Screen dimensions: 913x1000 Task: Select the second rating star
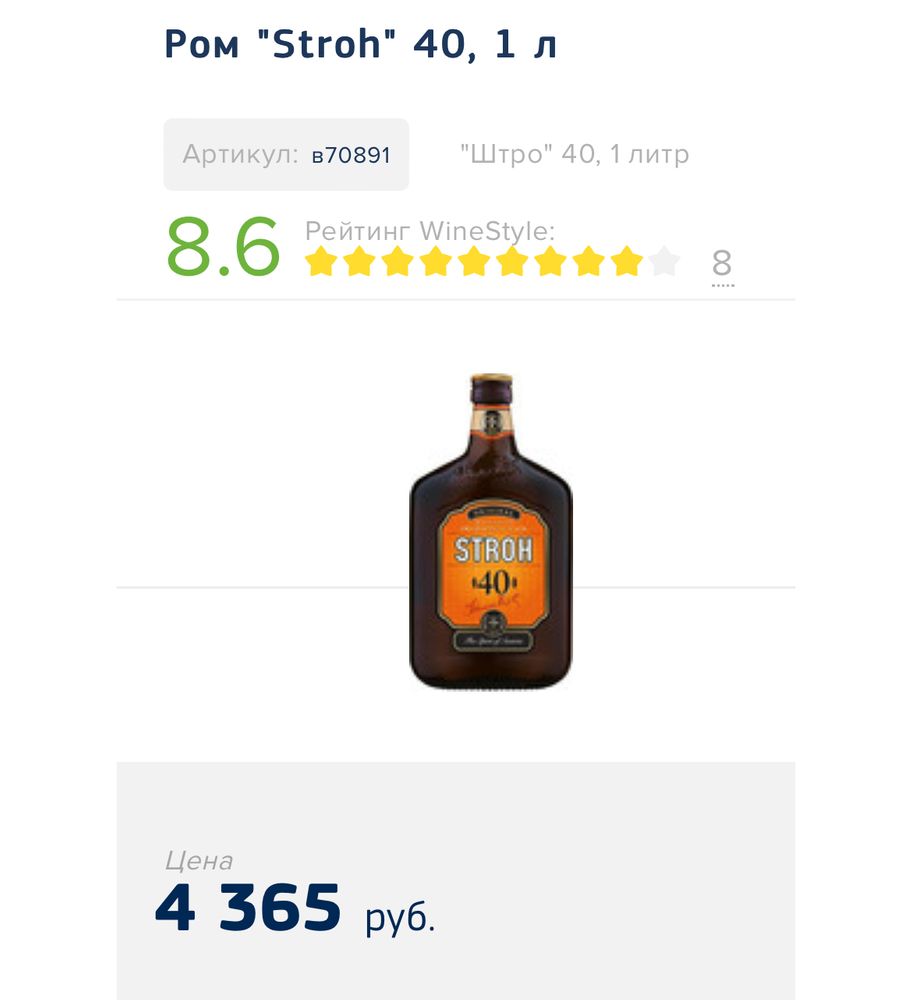coord(358,262)
